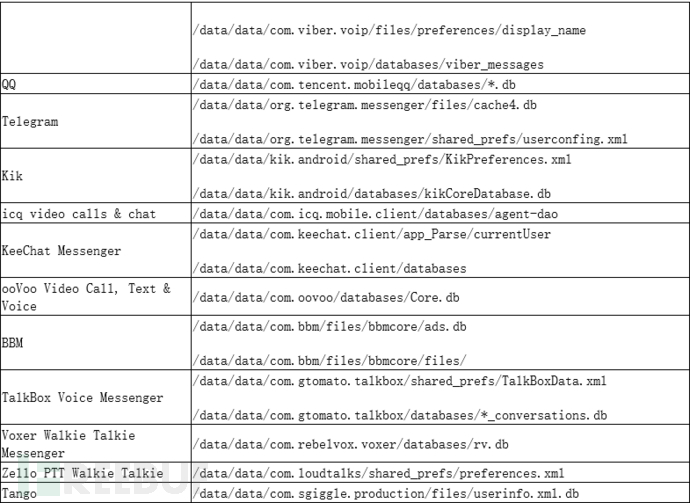
Task: Select the icq video calls & chat cell
Action: pos(79,213)
